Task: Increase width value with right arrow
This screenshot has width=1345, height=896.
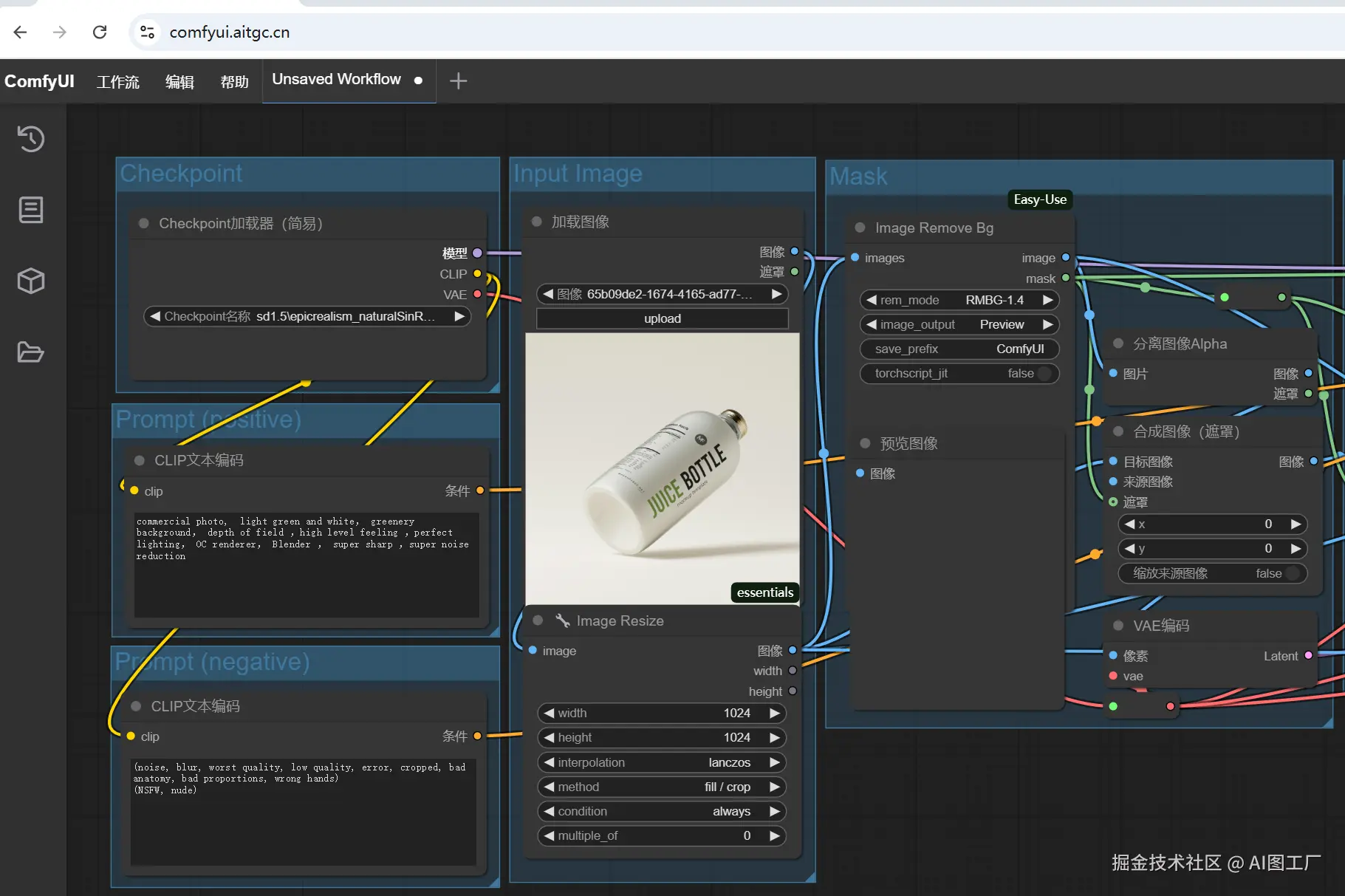Action: point(774,713)
